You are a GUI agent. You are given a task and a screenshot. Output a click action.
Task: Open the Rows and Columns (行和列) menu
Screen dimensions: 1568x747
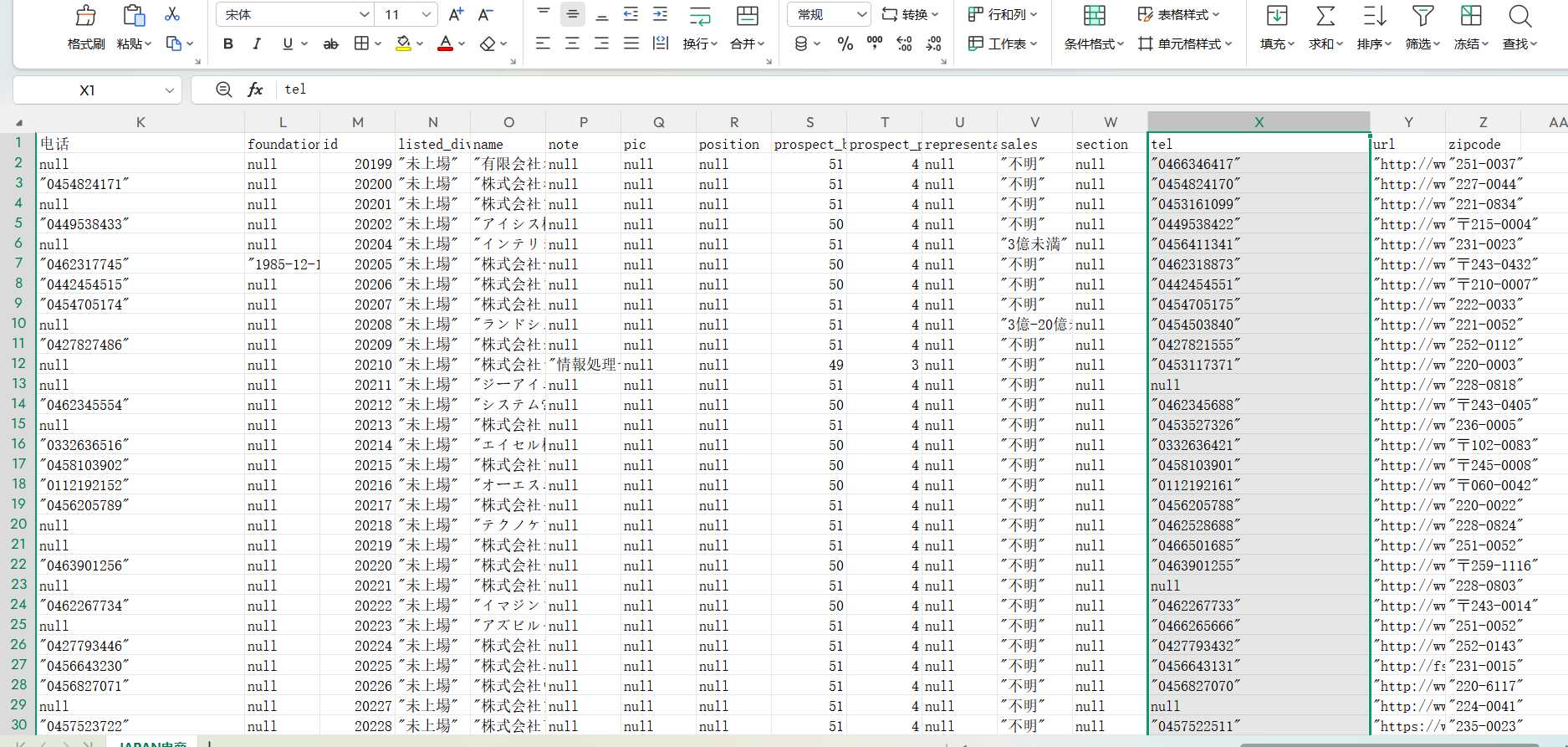(1002, 14)
